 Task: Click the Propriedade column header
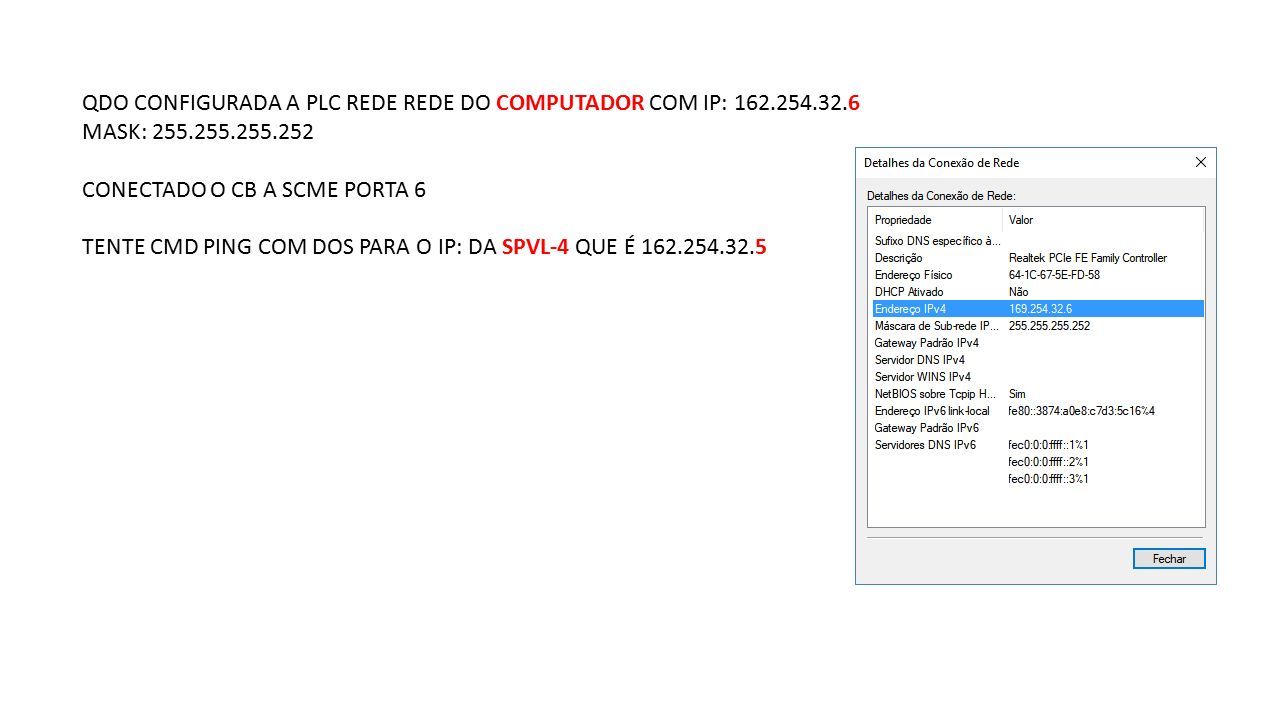point(936,220)
